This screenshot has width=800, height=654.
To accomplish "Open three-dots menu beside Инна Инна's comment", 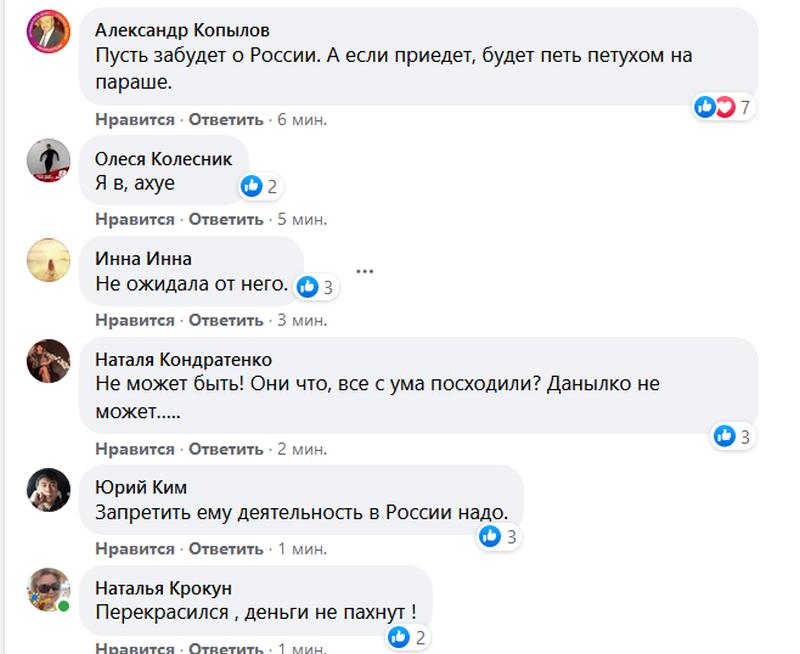I will [x=365, y=270].
